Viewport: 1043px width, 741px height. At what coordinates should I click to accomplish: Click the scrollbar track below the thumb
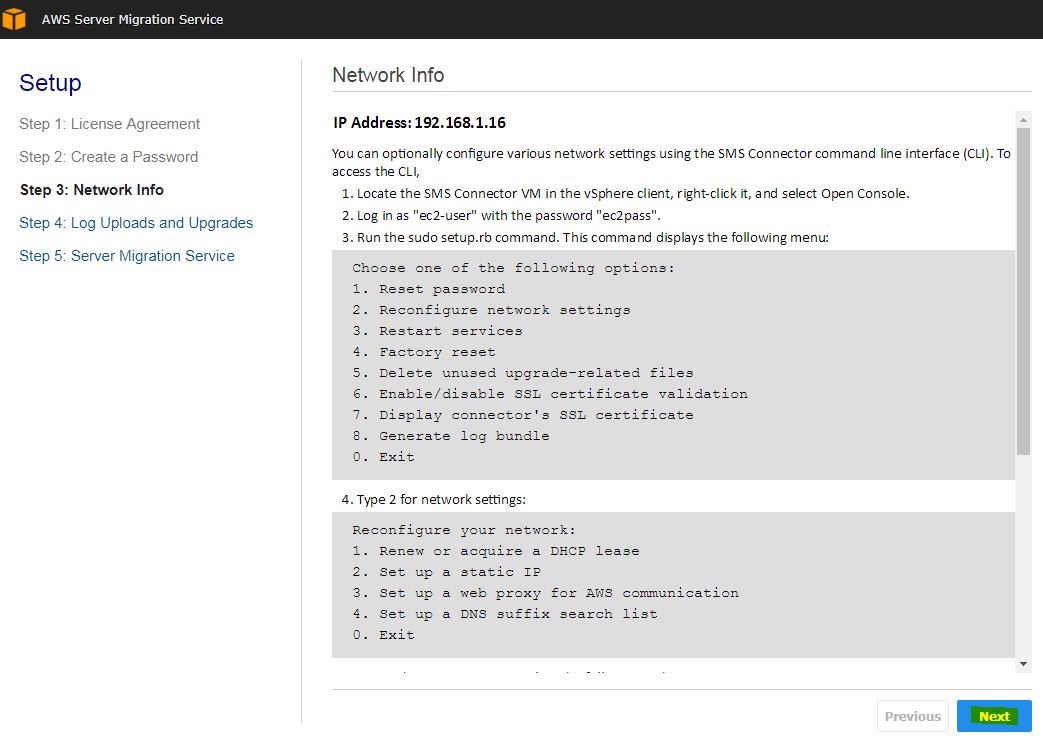pyautogui.click(x=1023, y=560)
